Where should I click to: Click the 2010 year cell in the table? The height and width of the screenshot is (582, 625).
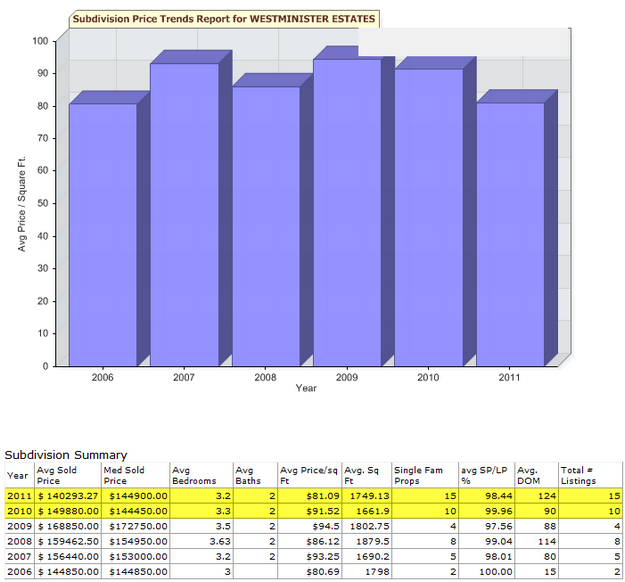(20, 511)
